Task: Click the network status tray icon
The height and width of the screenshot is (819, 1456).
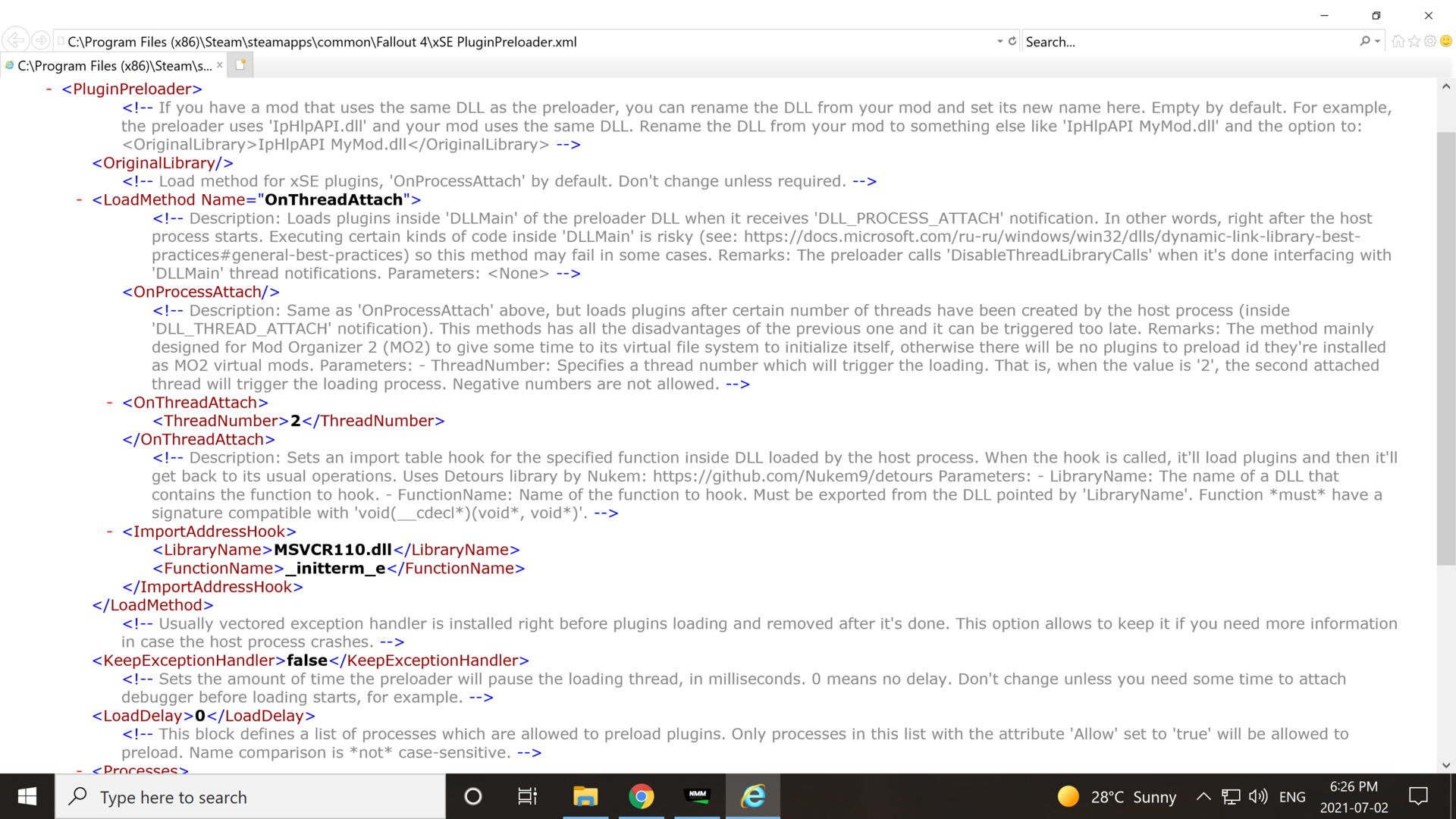Action: coord(1231,797)
